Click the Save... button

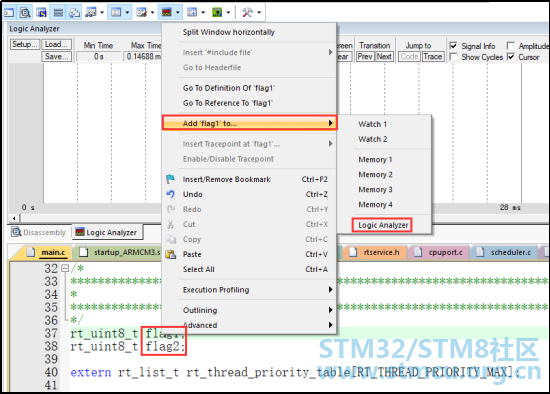(56, 56)
